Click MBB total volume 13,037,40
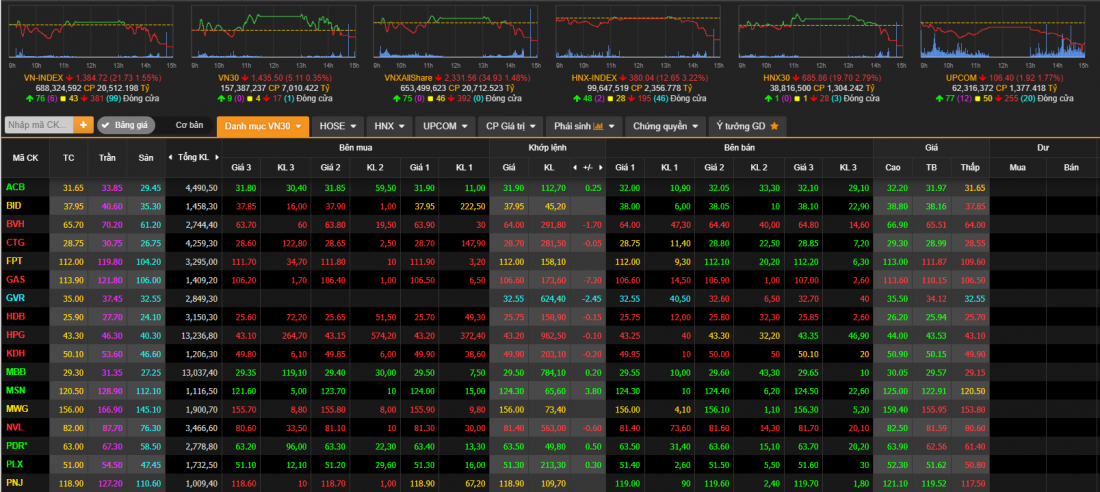This screenshot has height=492, width=1100. 201,371
